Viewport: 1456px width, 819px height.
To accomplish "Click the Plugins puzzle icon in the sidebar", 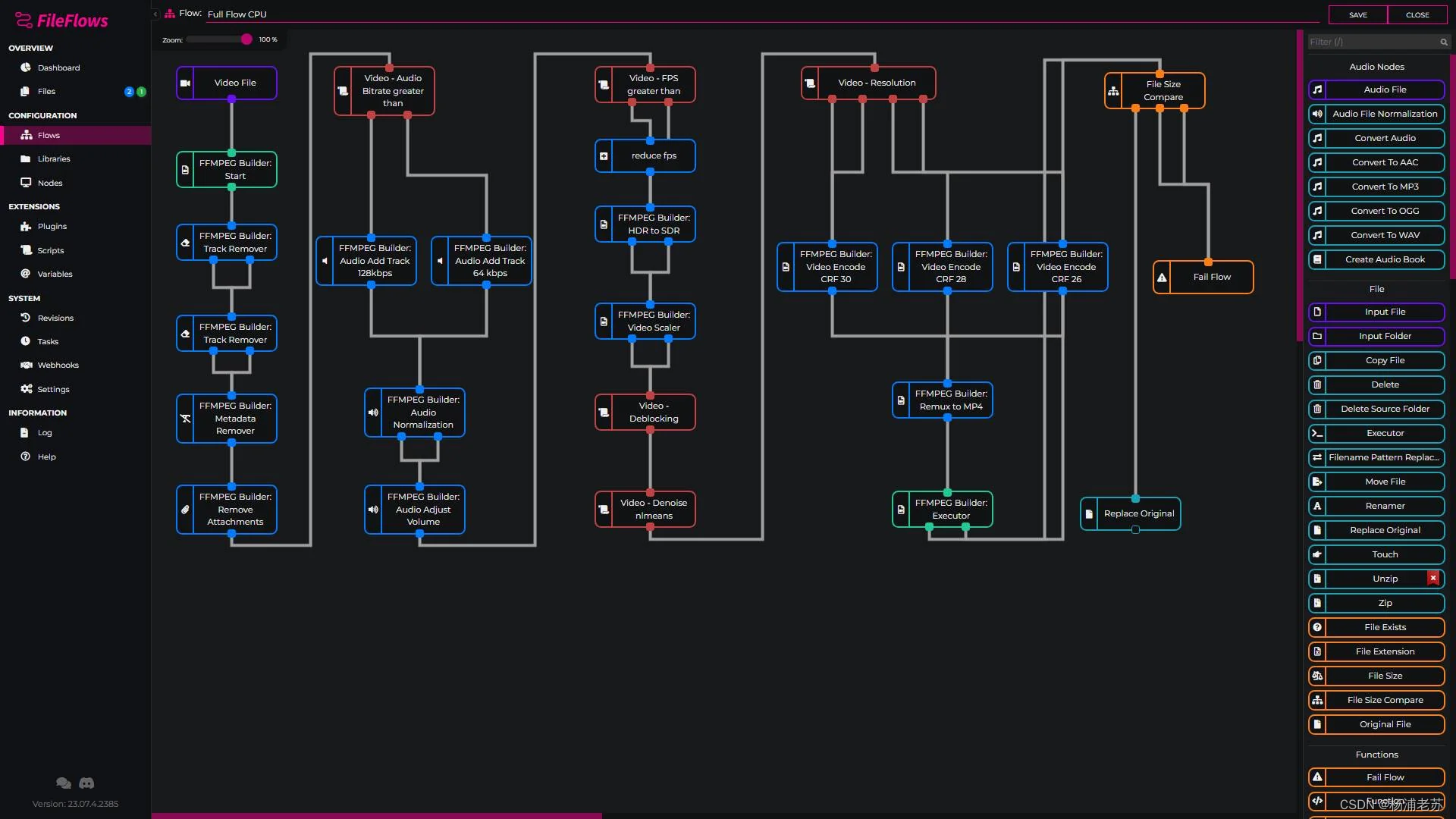I will point(25,226).
